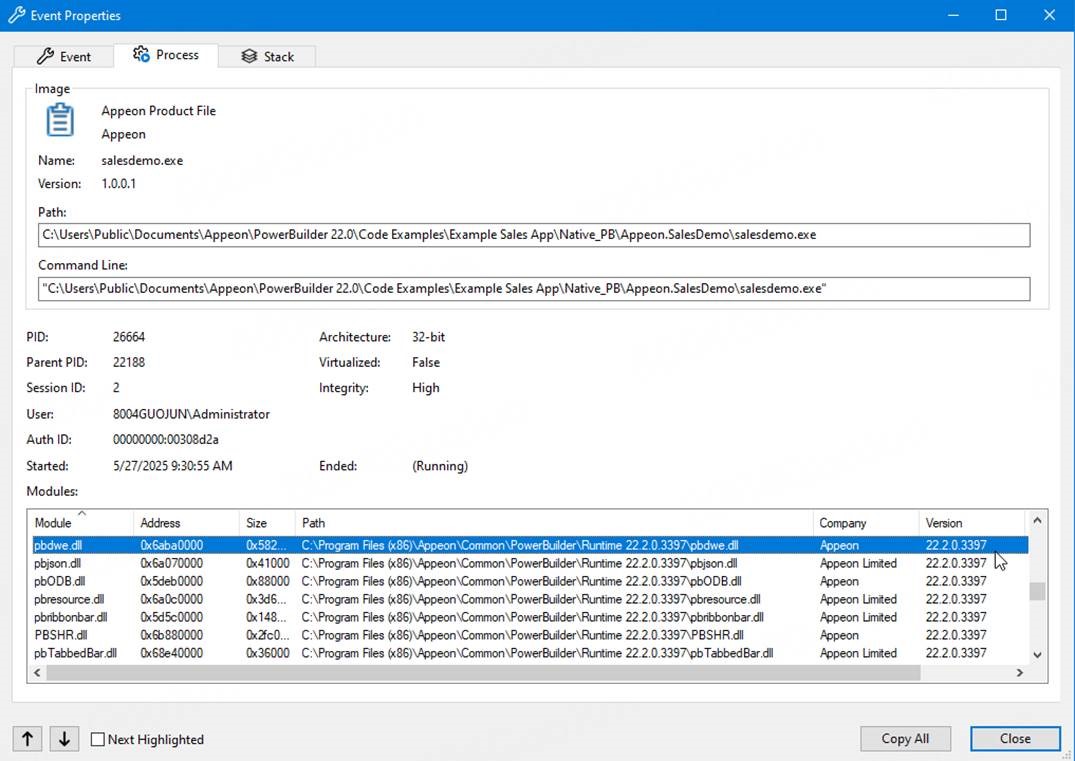Click size value 0x36000
1075x761 pixels.
click(267, 653)
